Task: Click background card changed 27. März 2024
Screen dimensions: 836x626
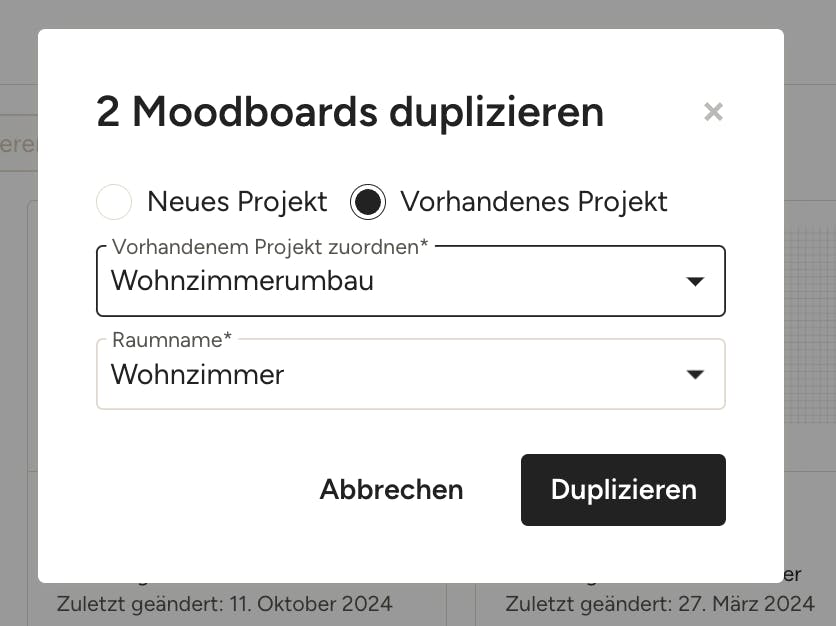Action: 656,604
